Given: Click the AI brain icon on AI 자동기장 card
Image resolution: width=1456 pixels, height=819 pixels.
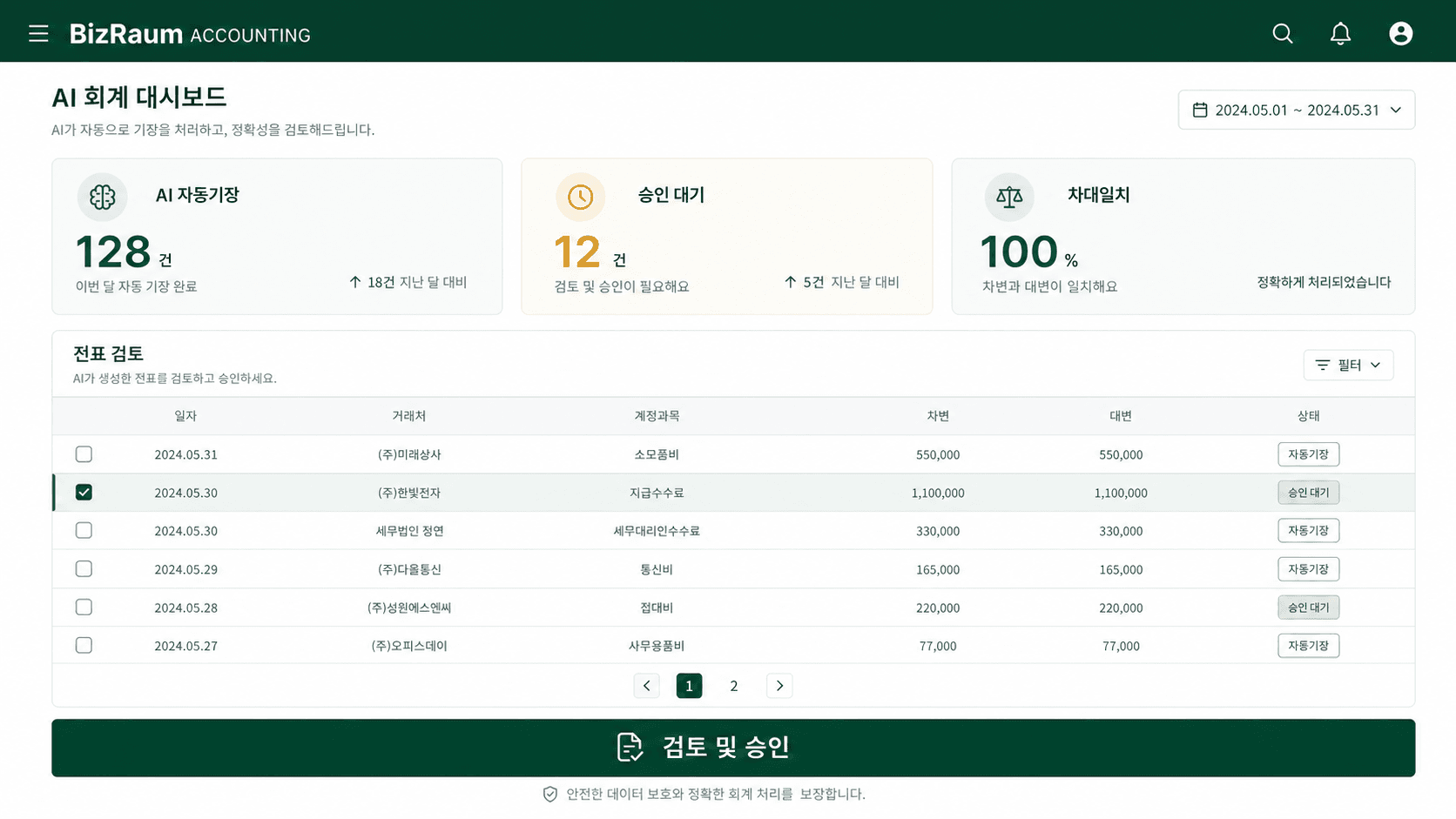Looking at the screenshot, I should coord(102,197).
